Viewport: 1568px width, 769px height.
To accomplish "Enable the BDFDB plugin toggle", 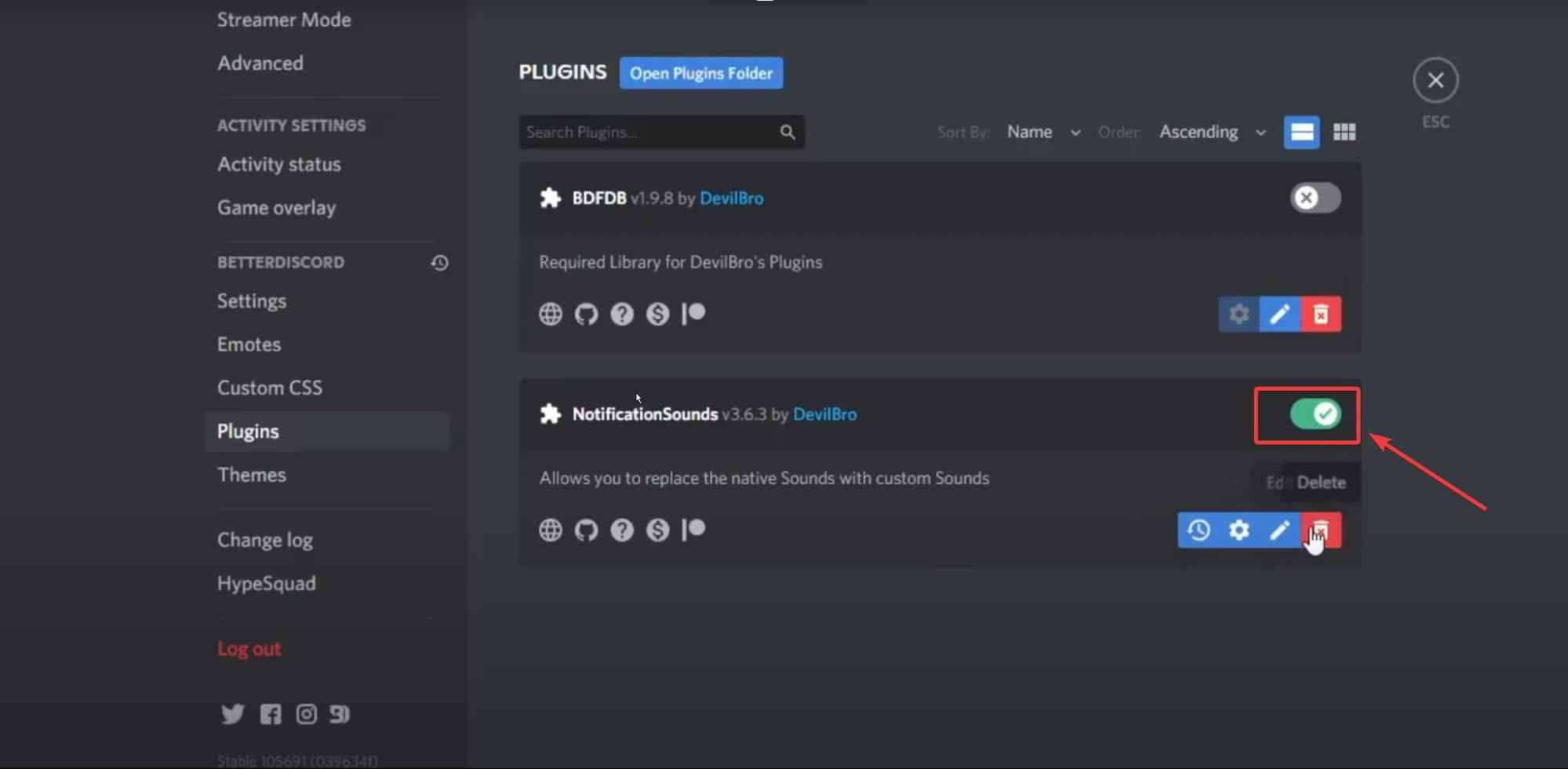I will [1315, 198].
